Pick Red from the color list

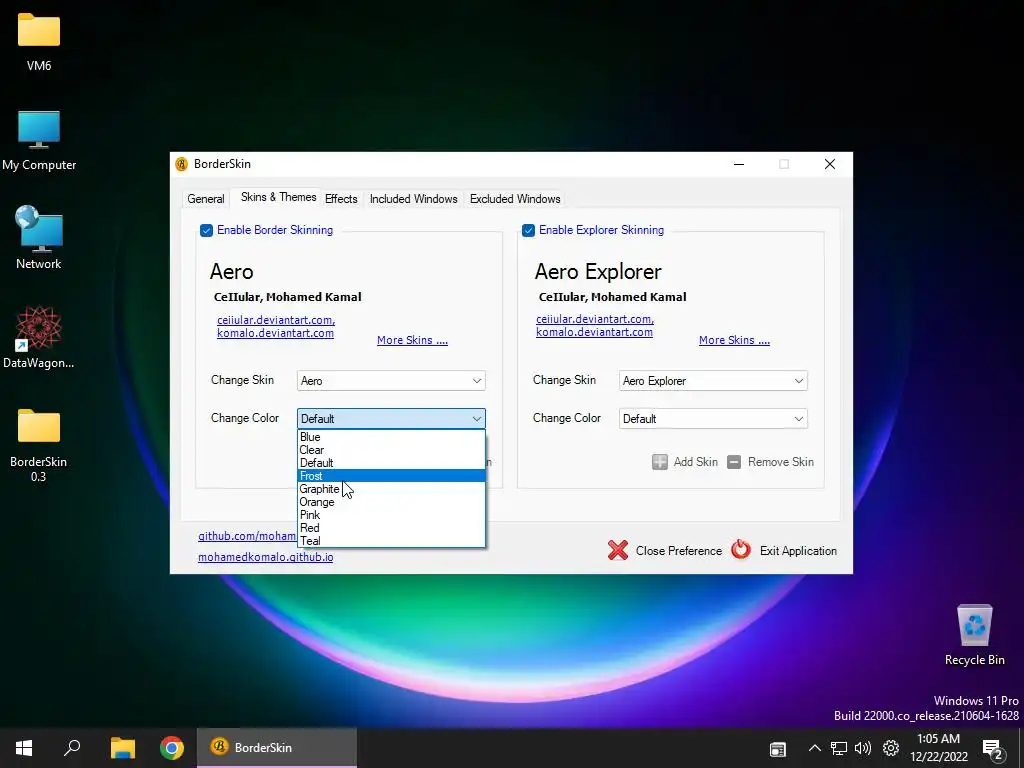pyautogui.click(x=391, y=528)
